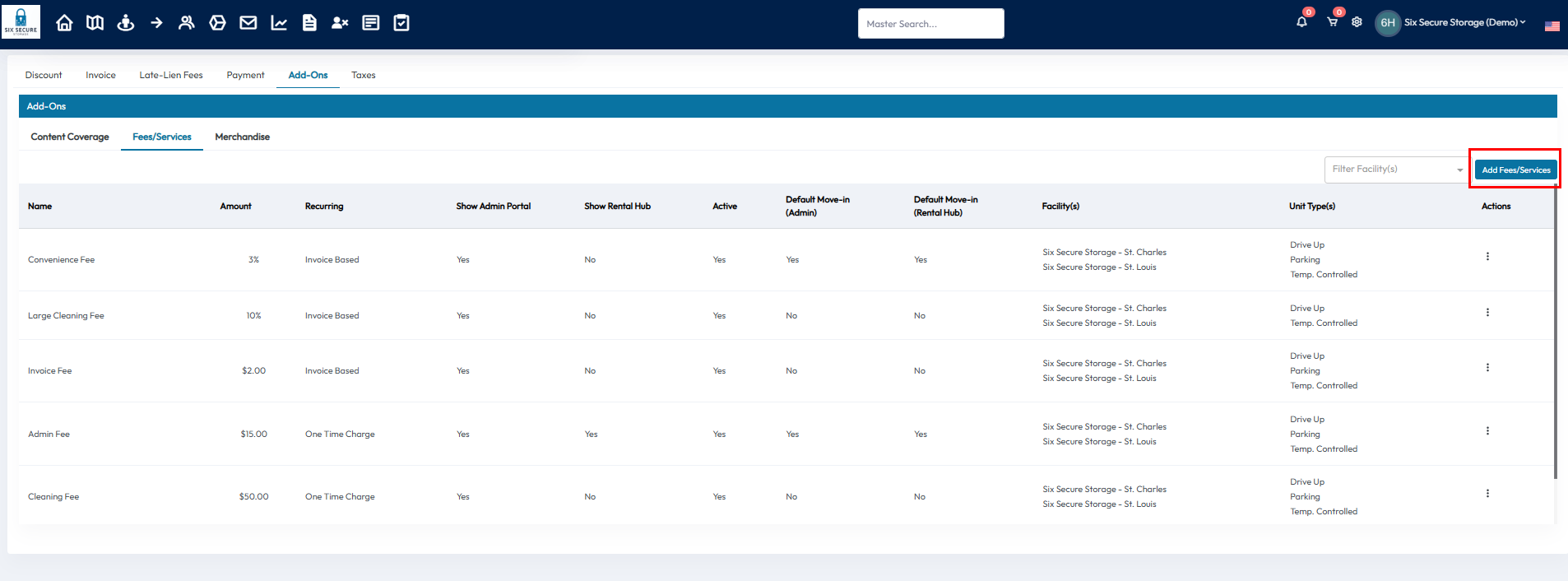Open actions menu for Admin Fee
The width and height of the screenshot is (1568, 581).
coord(1487,431)
